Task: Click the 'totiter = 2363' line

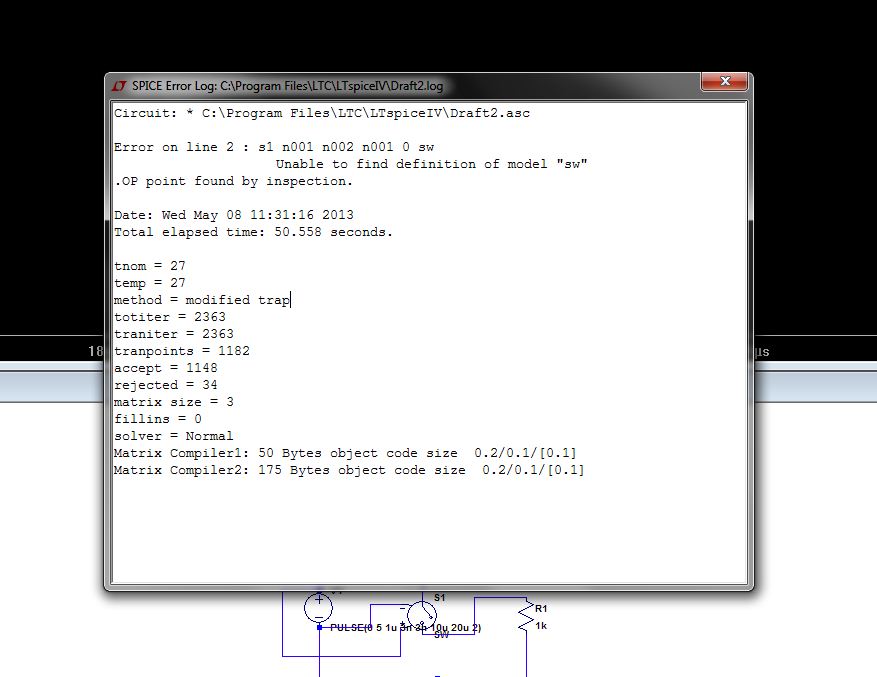Action: point(169,317)
